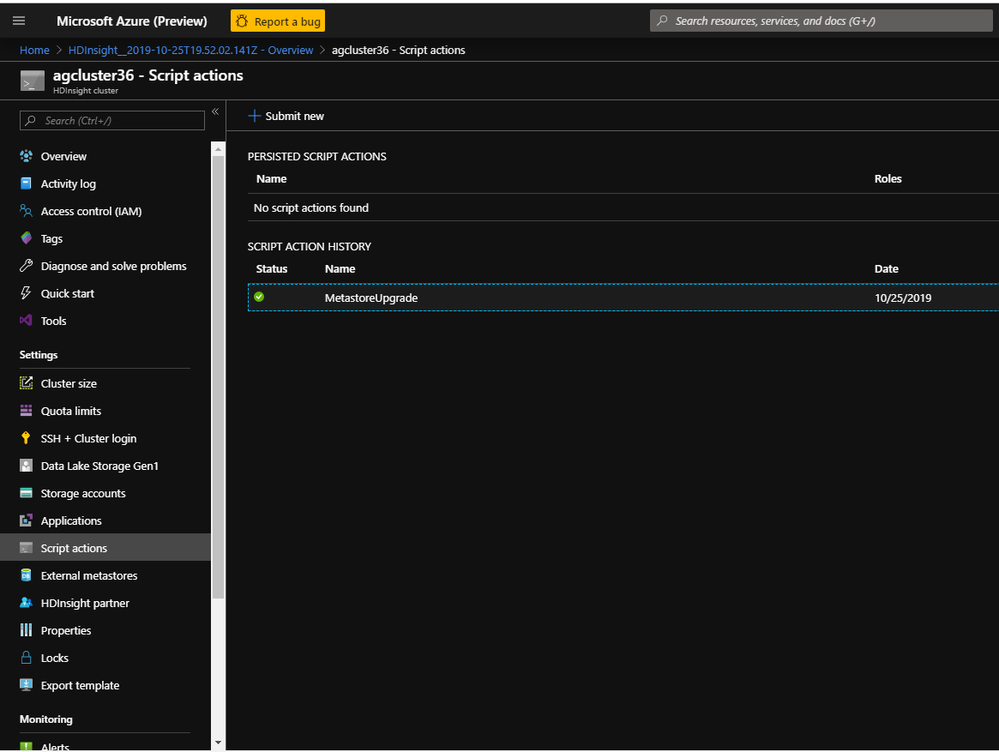Click the SSH + Cluster login key icon

point(26,438)
